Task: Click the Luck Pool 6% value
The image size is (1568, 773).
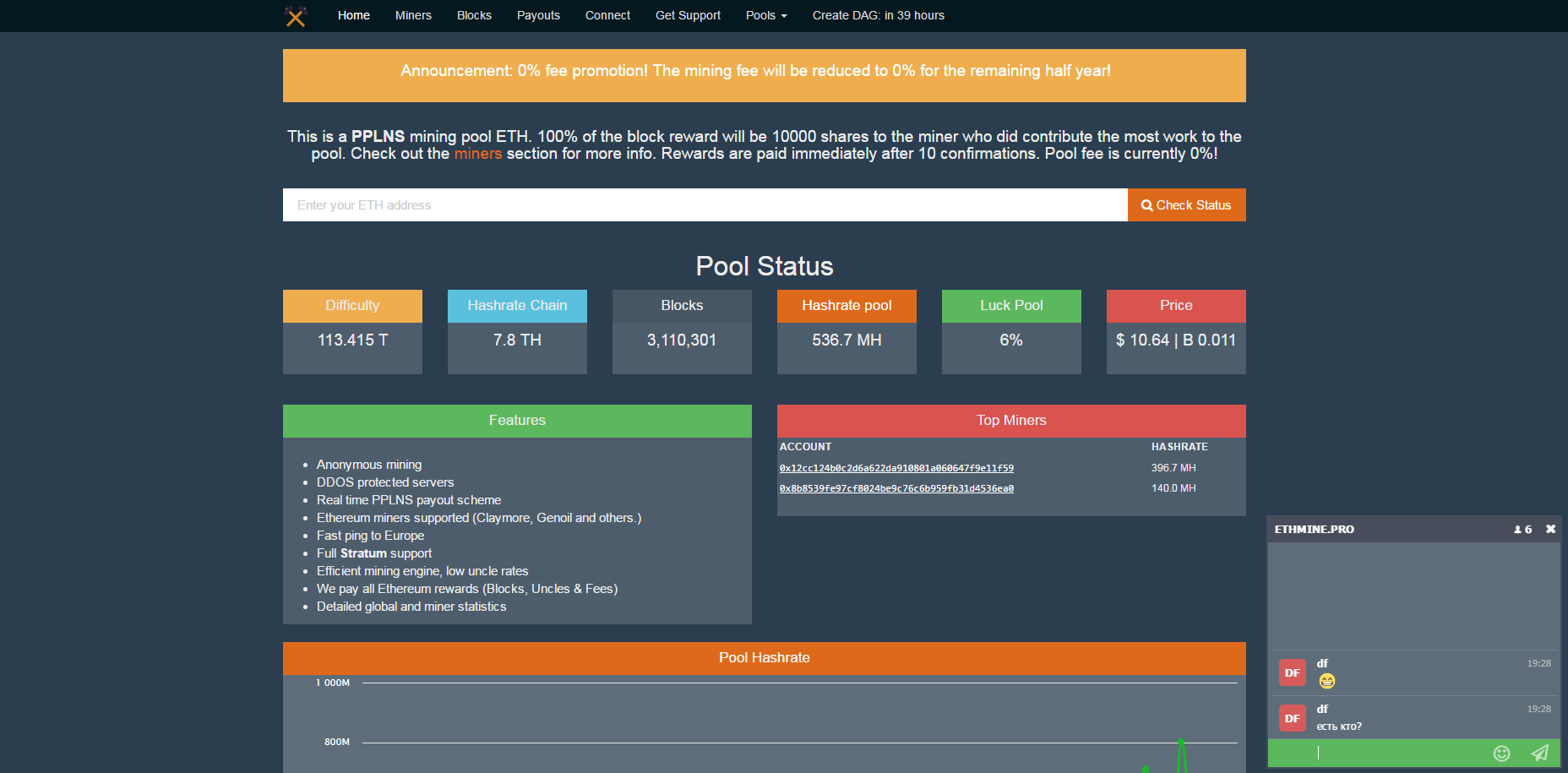Action: [x=1011, y=340]
